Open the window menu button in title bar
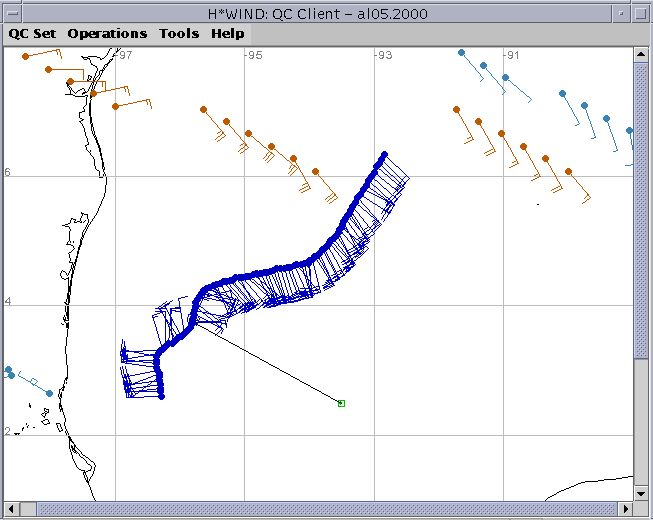 point(11,10)
